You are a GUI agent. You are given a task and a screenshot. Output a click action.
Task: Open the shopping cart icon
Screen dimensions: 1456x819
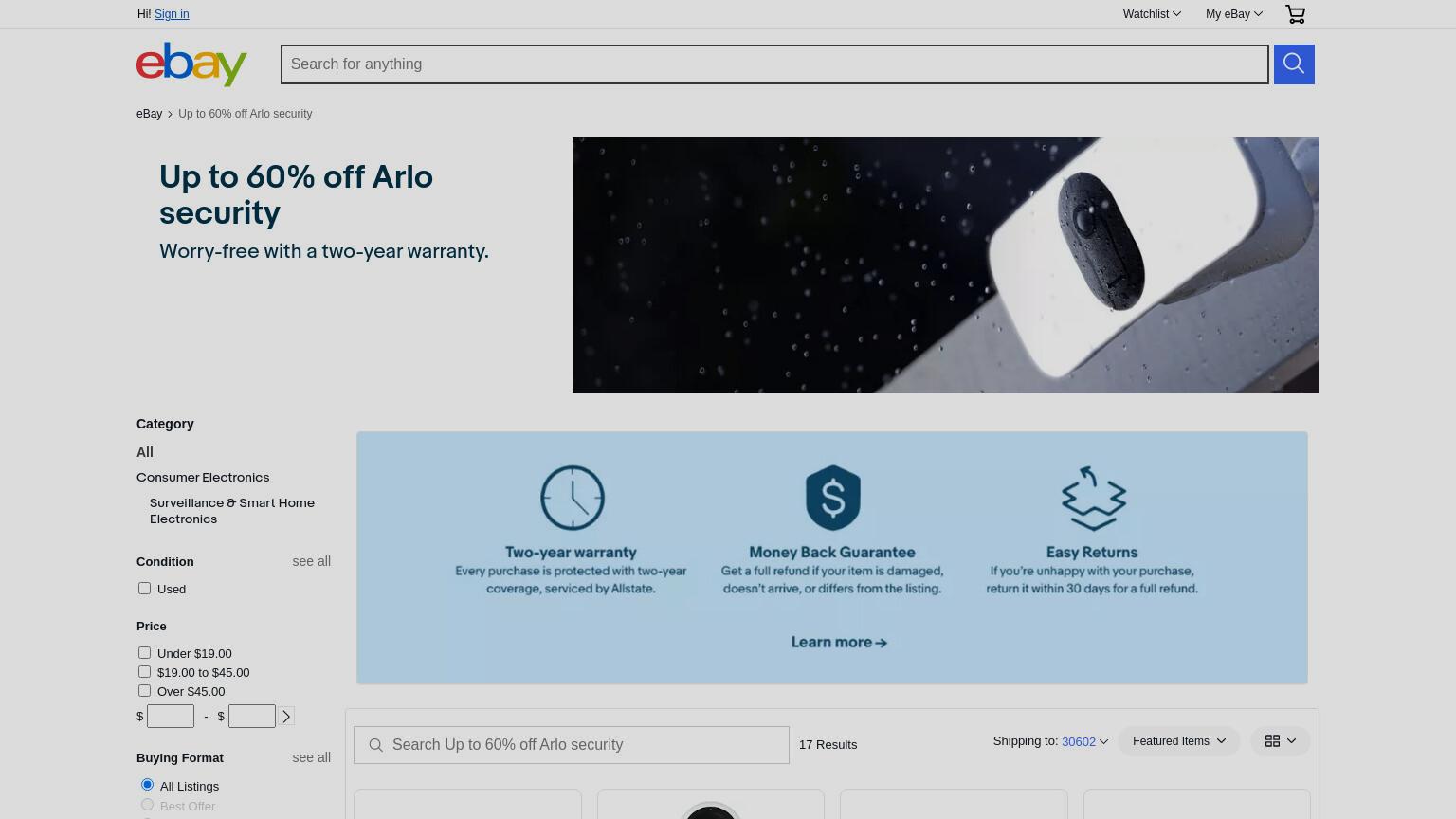(x=1295, y=14)
